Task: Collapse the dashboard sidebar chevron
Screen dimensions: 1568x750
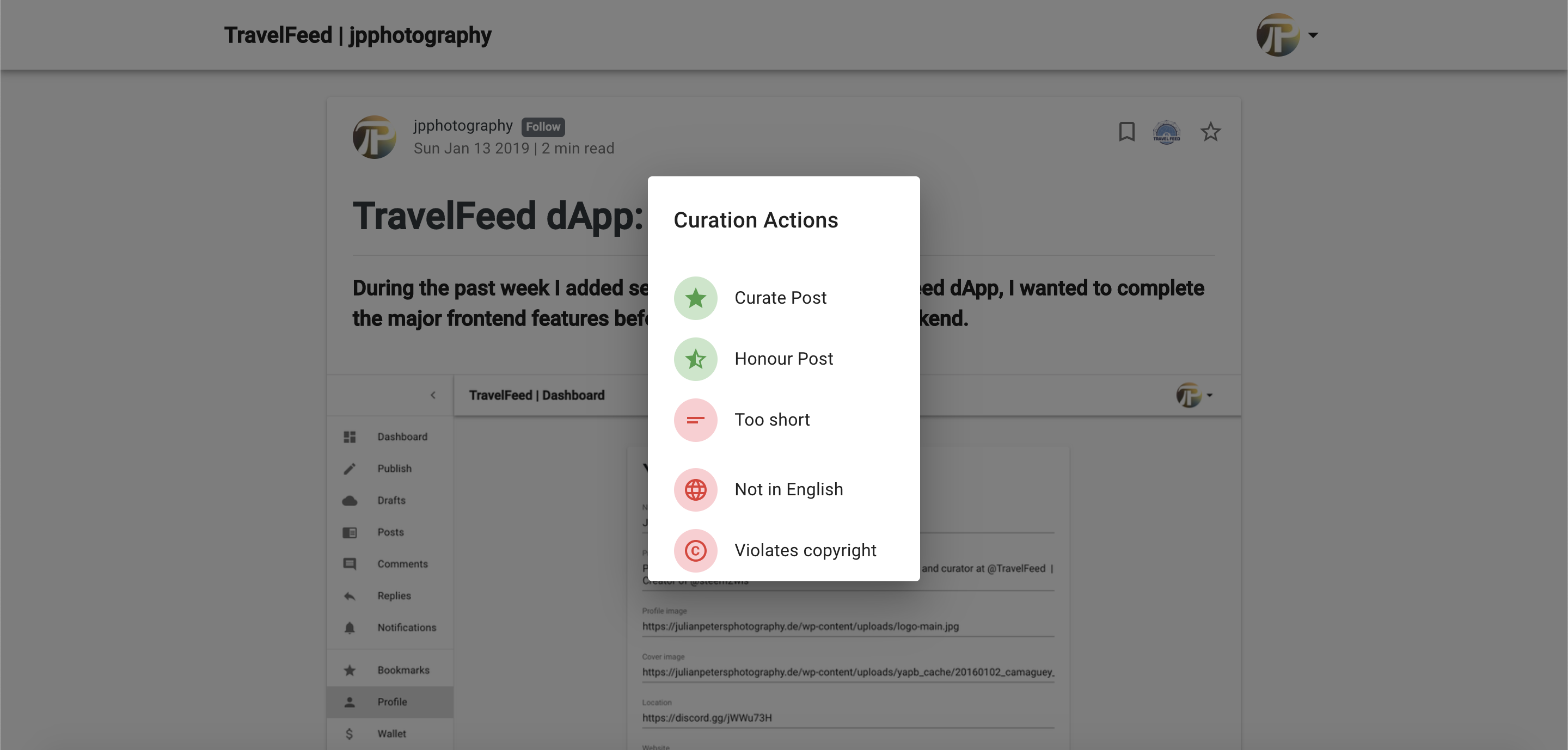Action: (x=433, y=395)
